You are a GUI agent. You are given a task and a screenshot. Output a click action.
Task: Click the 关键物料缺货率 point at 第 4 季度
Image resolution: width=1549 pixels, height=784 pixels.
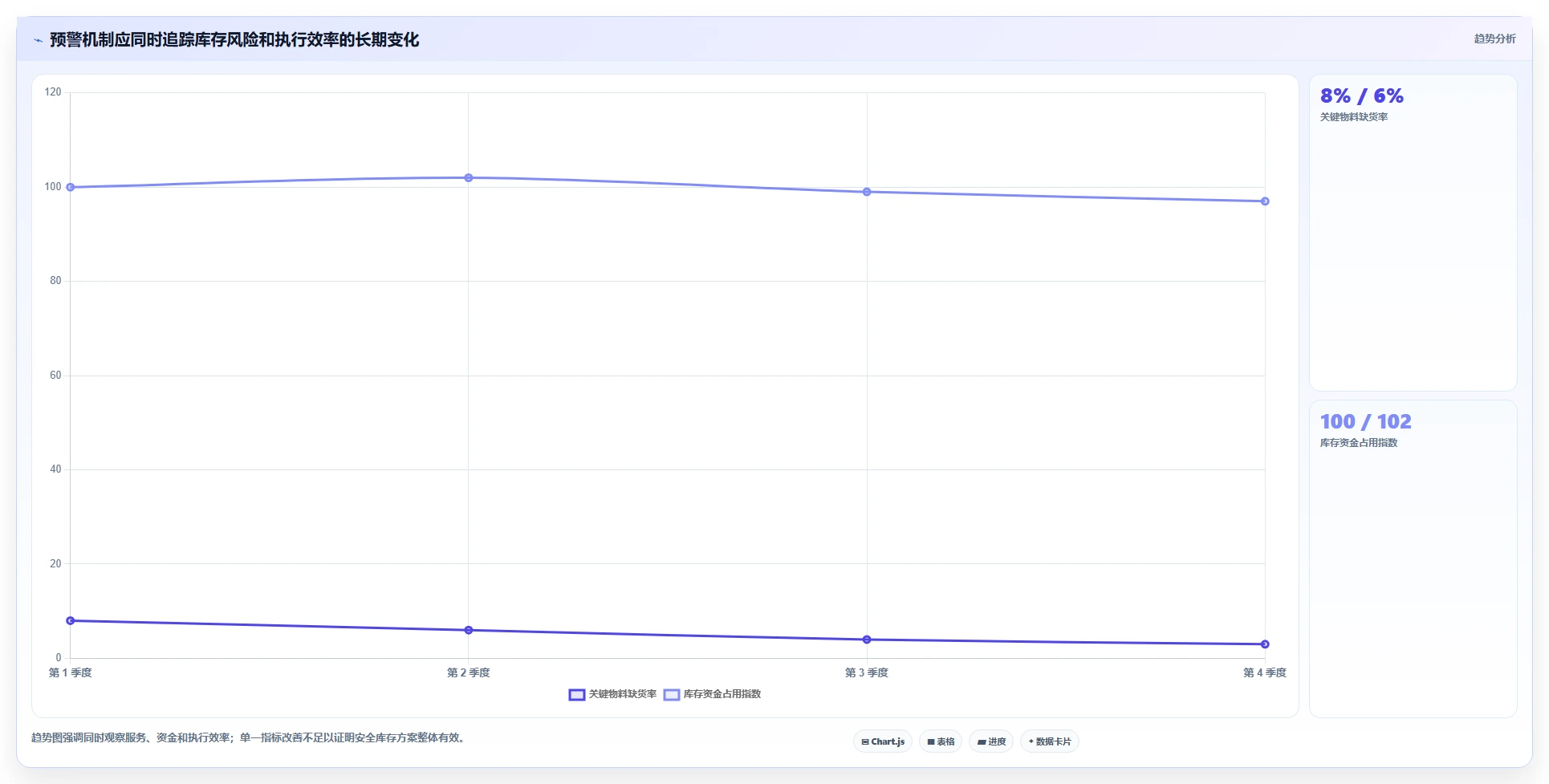(1265, 644)
